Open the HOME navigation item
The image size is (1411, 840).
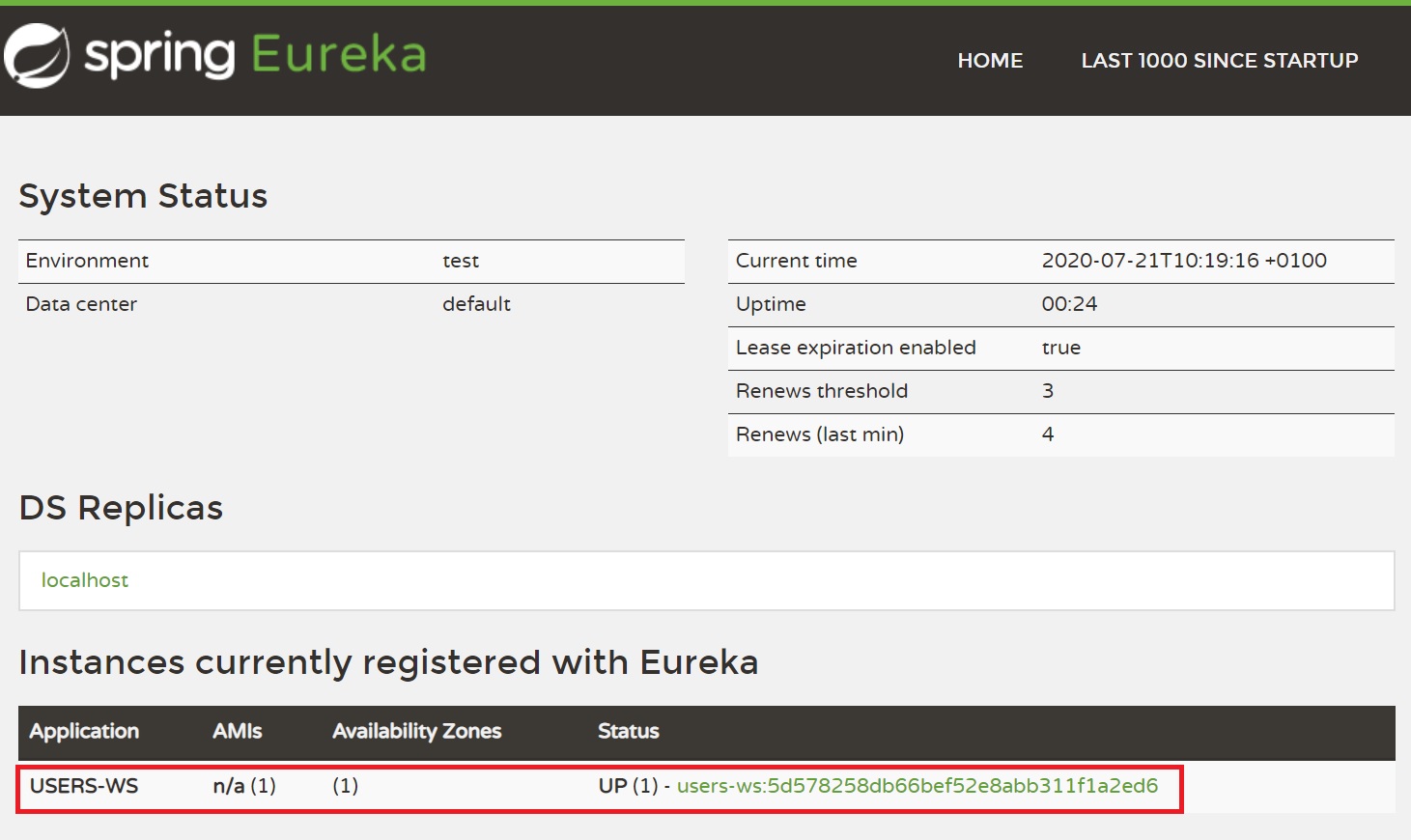point(990,61)
